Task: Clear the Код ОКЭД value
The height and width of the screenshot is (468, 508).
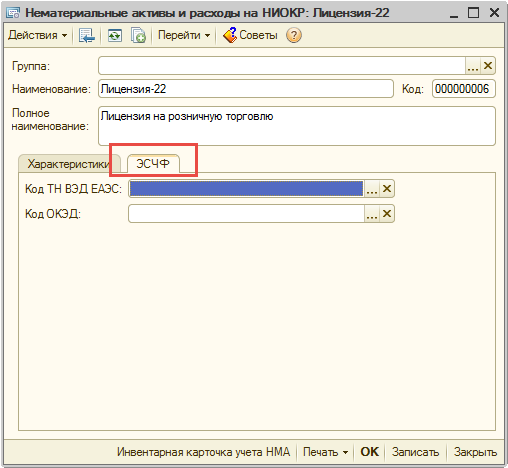Action: 387,213
